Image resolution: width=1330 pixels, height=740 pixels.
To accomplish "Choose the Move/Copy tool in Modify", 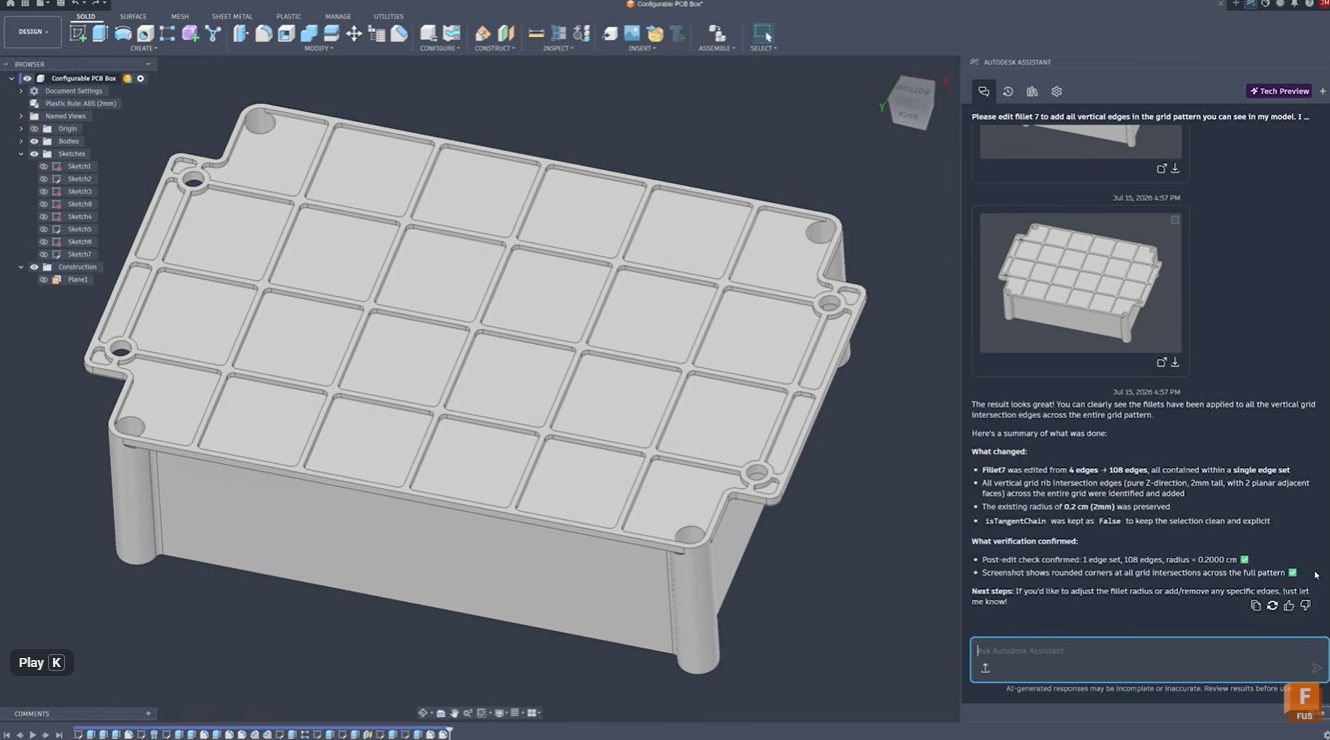I will [354, 34].
